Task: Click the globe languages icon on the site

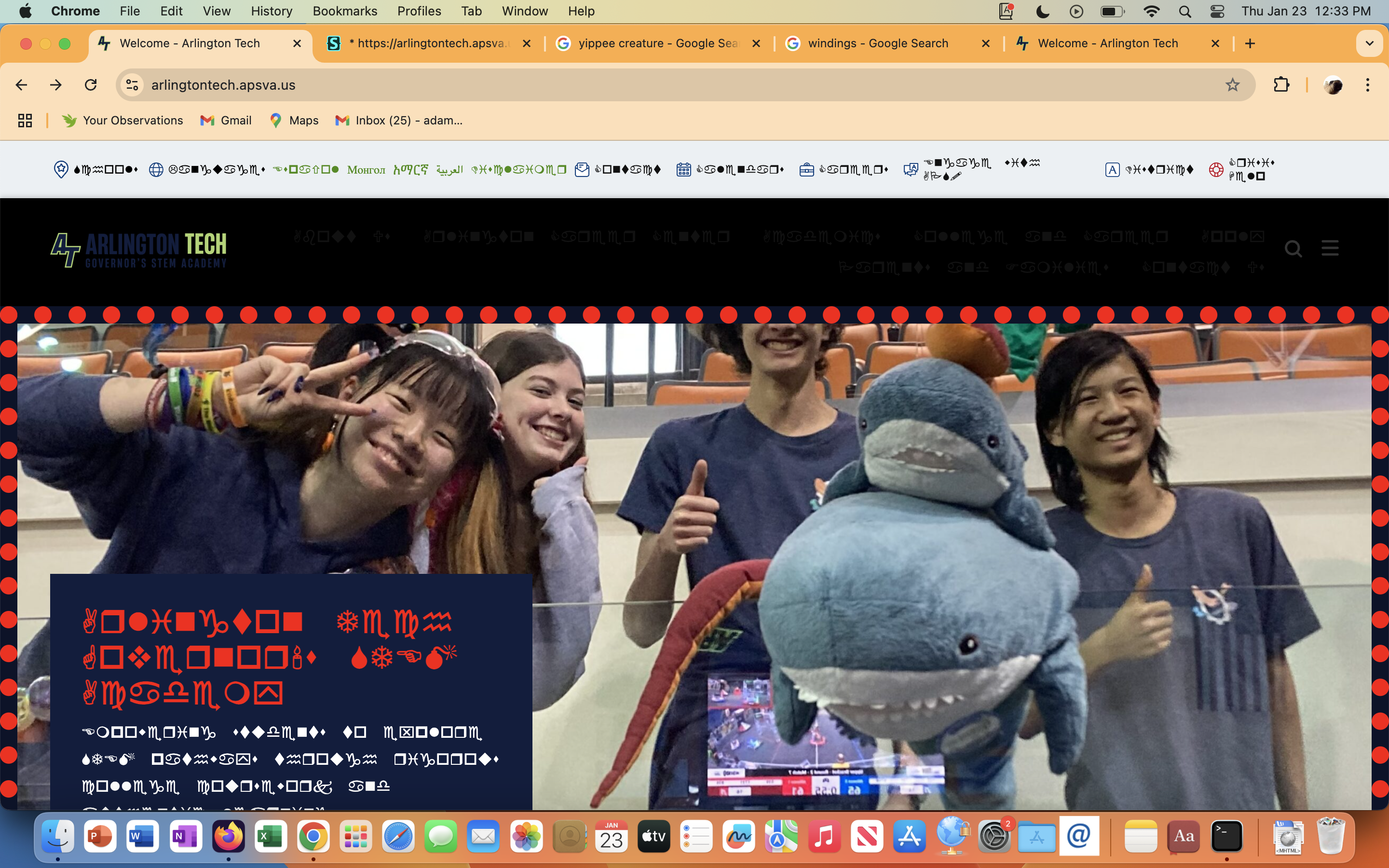Action: (x=156, y=169)
